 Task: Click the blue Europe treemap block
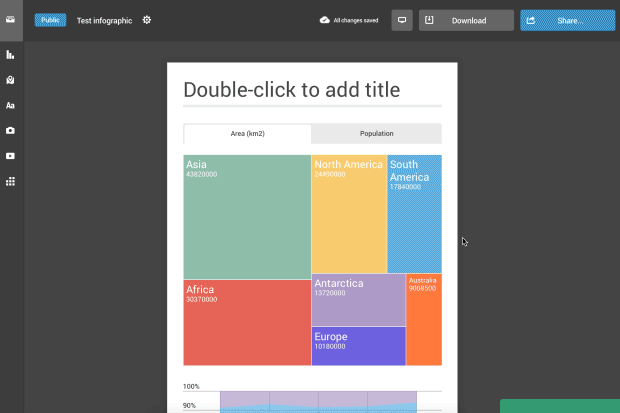[358, 346]
